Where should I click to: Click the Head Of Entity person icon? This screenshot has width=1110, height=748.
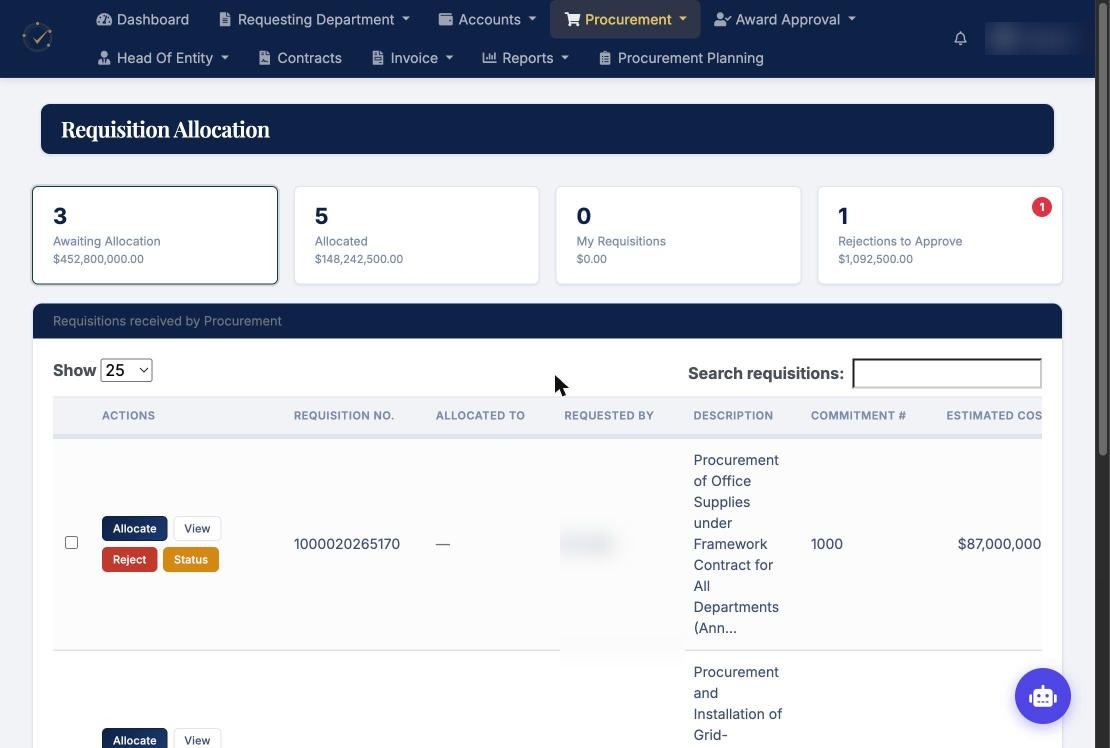pyautogui.click(x=104, y=58)
